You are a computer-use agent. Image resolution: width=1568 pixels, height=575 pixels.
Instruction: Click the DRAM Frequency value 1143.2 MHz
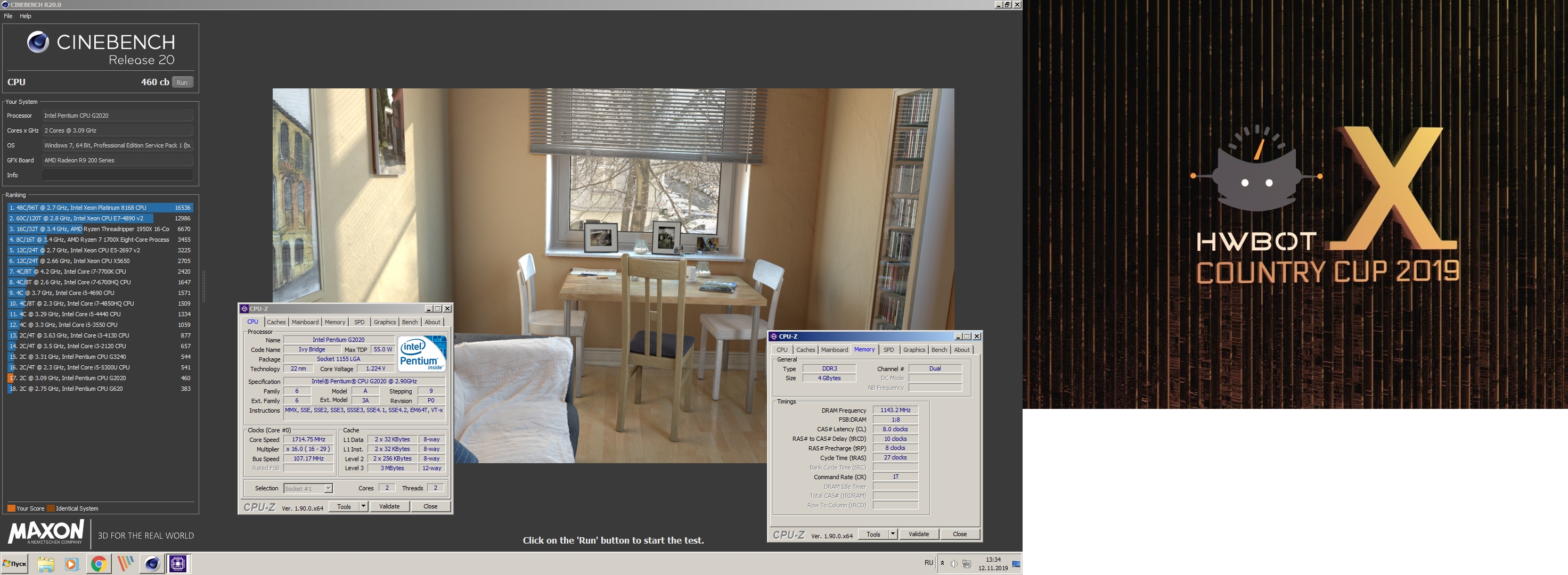coord(895,410)
